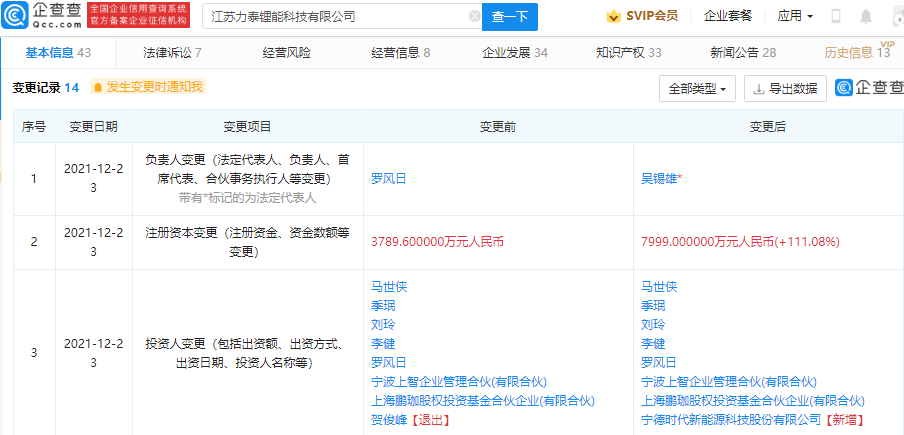The width and height of the screenshot is (904, 435).
Task: Open 罗风日 link in row 1
Action: point(389,179)
